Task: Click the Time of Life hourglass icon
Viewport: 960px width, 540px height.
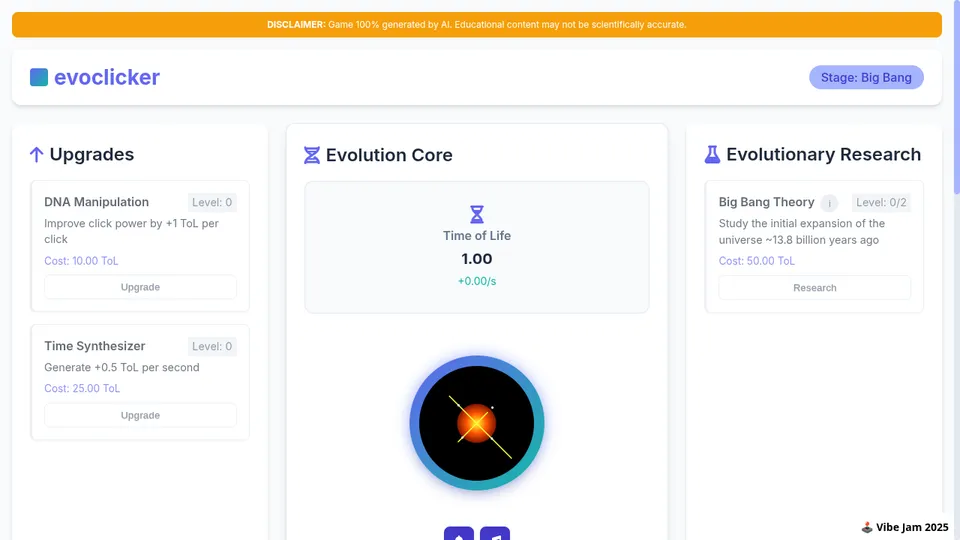Action: tap(476, 214)
